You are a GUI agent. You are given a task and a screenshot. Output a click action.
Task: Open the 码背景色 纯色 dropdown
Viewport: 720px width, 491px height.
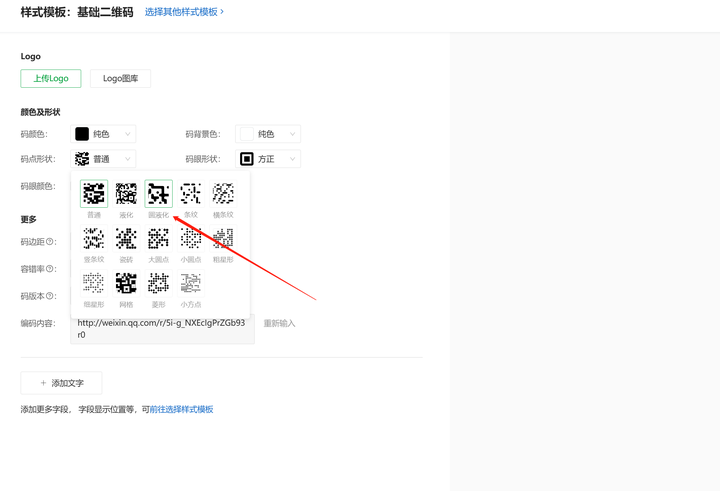point(268,134)
